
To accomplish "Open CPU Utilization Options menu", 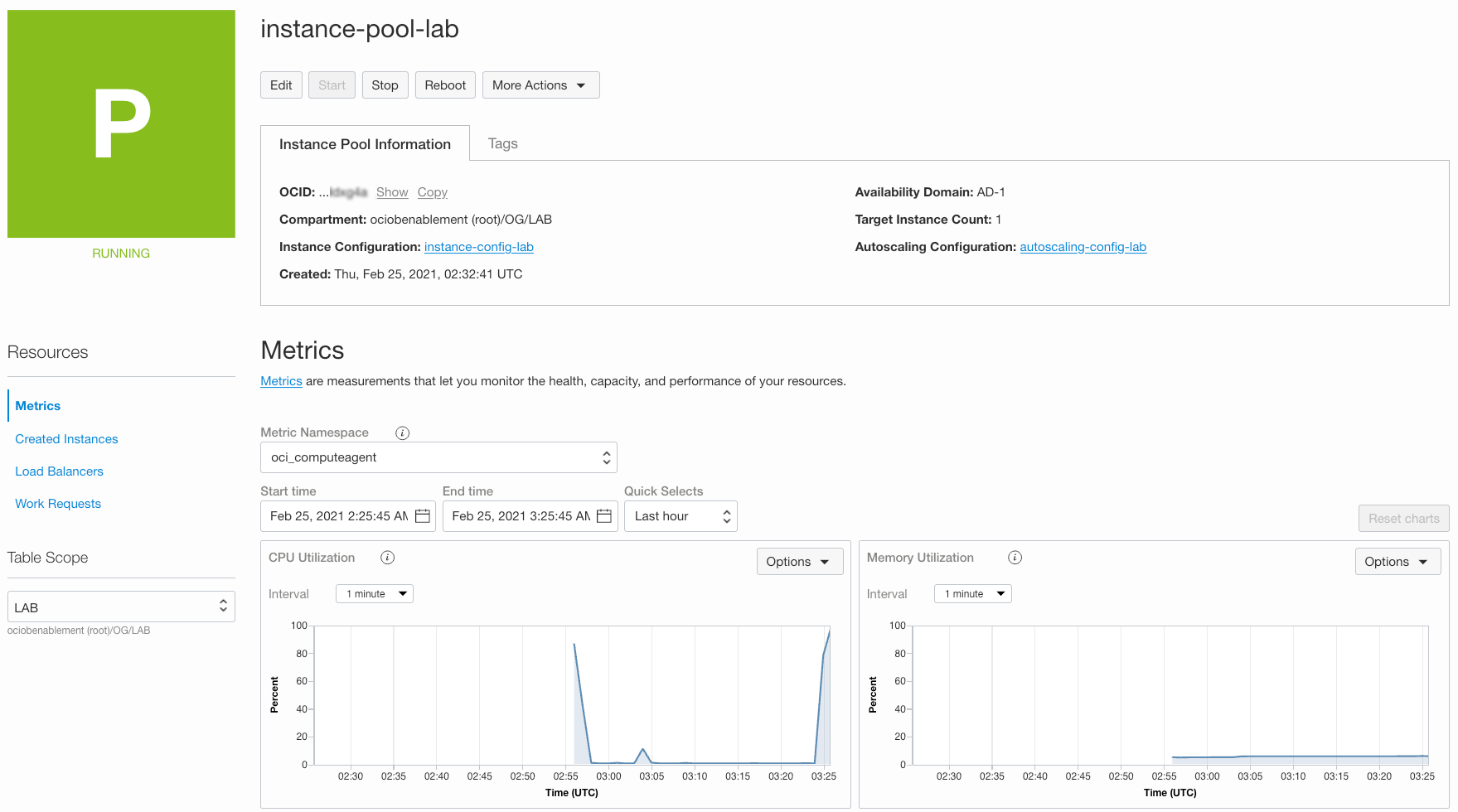I will point(799,562).
